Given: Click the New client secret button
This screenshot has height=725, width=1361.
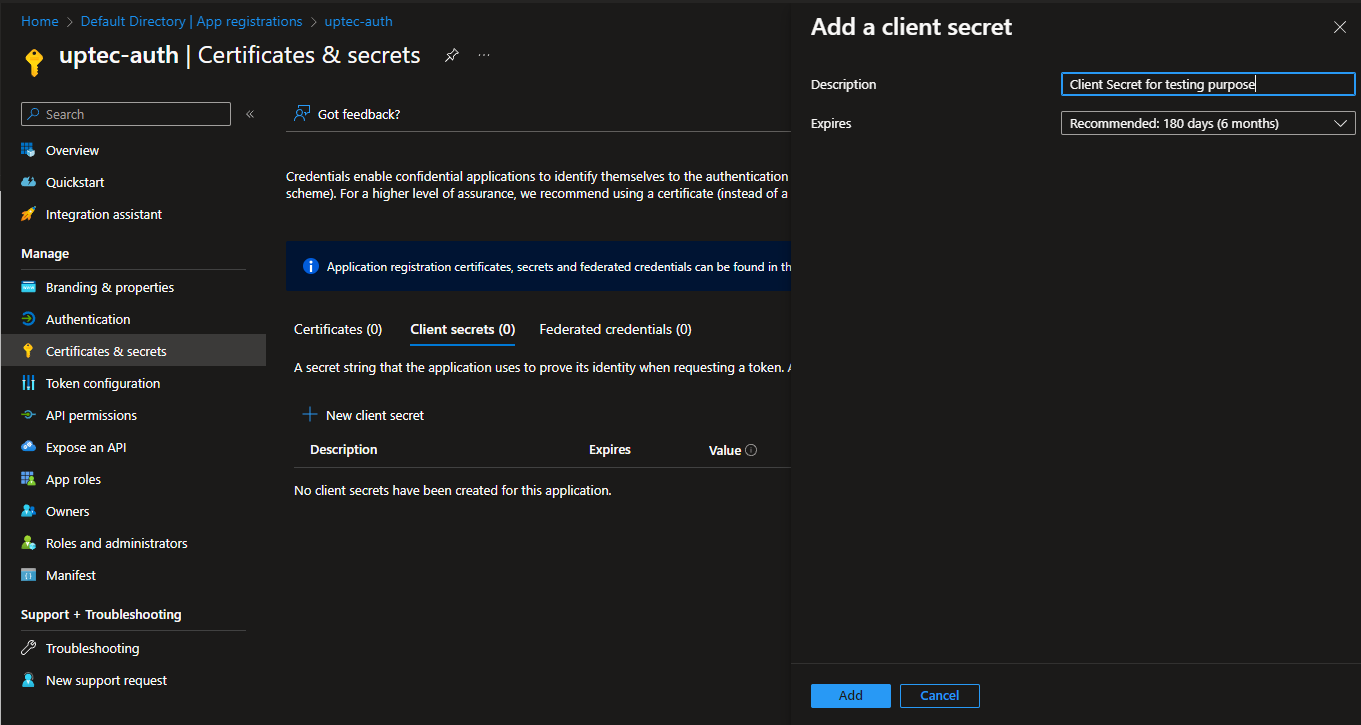Looking at the screenshot, I should click(364, 415).
